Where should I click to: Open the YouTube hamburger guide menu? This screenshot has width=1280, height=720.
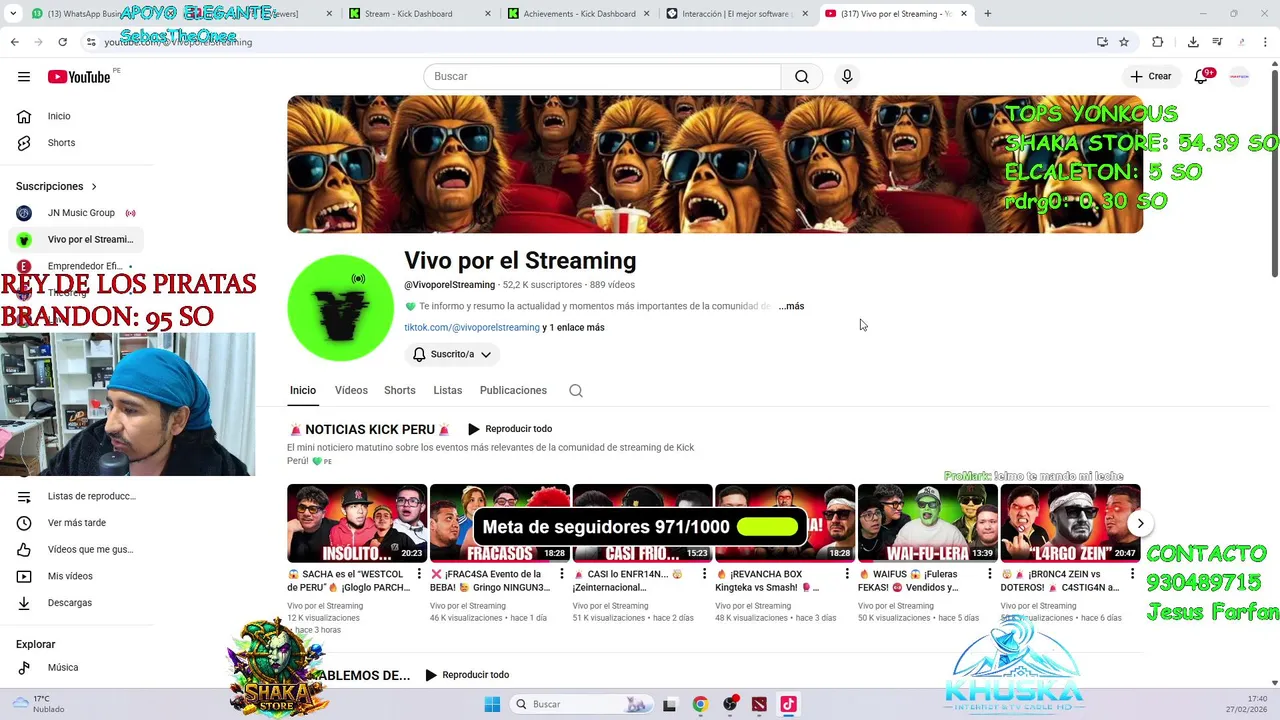pyautogui.click(x=24, y=77)
